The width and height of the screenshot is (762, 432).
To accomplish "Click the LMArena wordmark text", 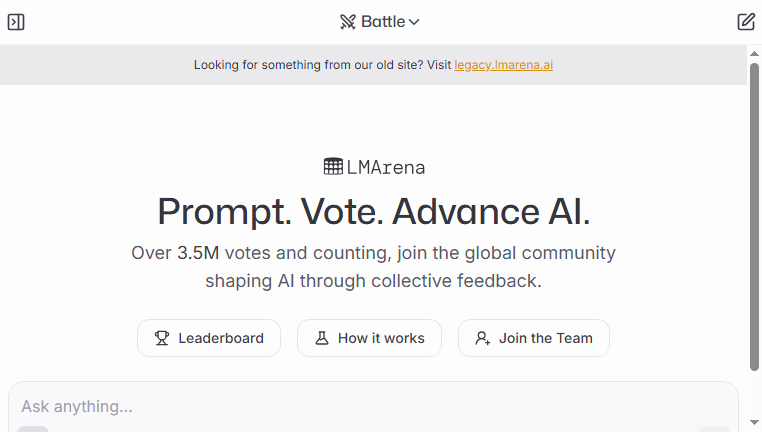I will (386, 168).
